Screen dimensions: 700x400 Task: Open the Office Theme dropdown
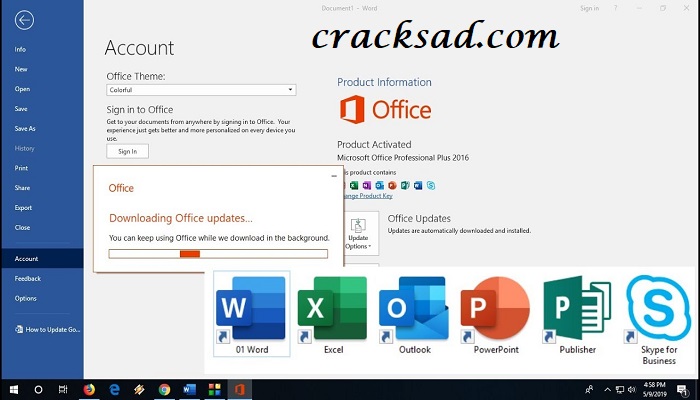(x=201, y=90)
